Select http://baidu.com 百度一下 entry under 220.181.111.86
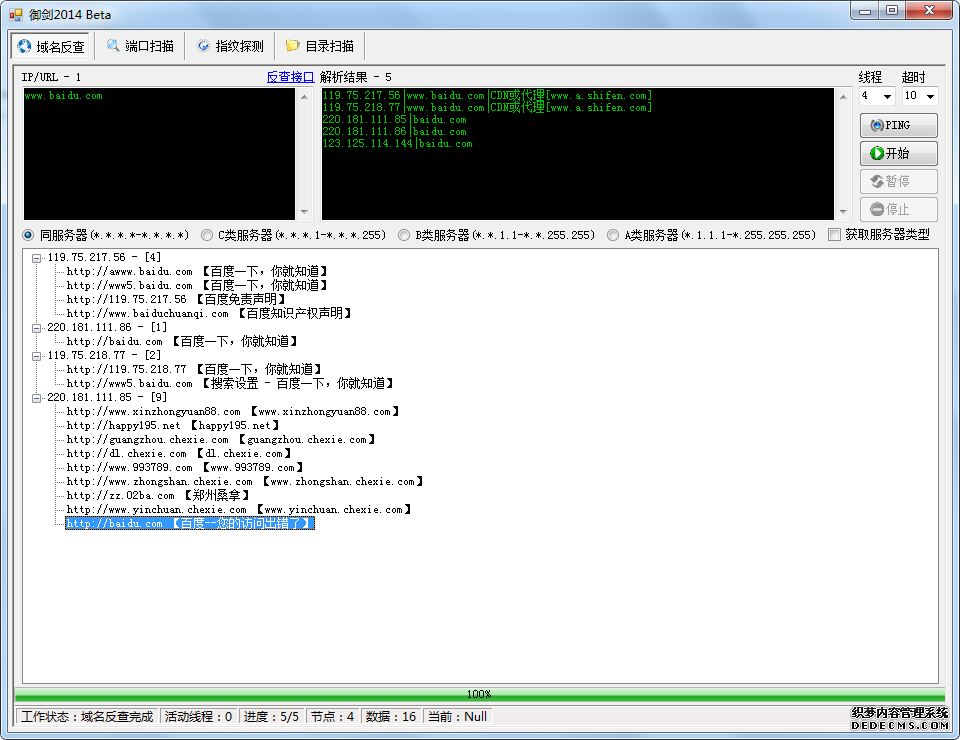 point(182,342)
